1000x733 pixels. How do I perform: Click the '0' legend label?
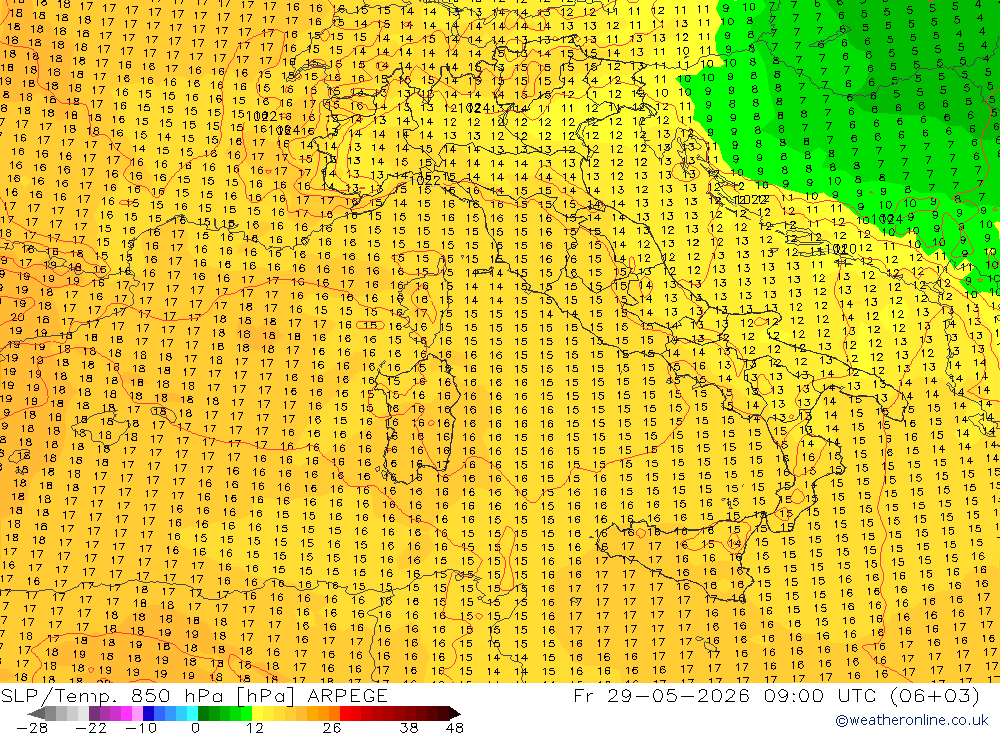coord(195,727)
